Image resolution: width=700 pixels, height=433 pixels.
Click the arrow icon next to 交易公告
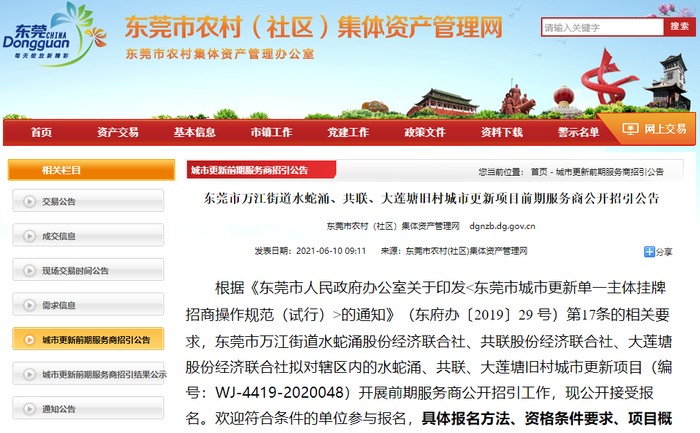click(x=29, y=201)
